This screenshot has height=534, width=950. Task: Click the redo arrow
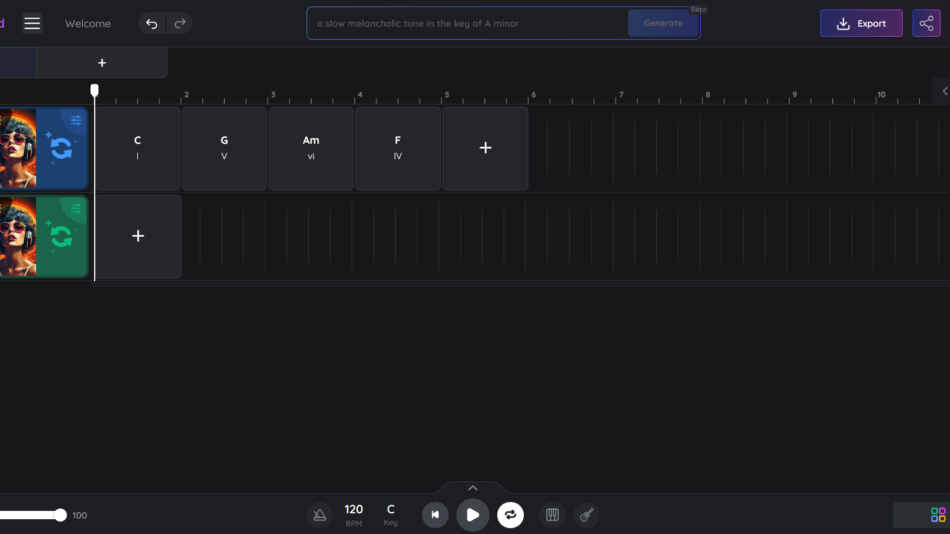tap(179, 23)
